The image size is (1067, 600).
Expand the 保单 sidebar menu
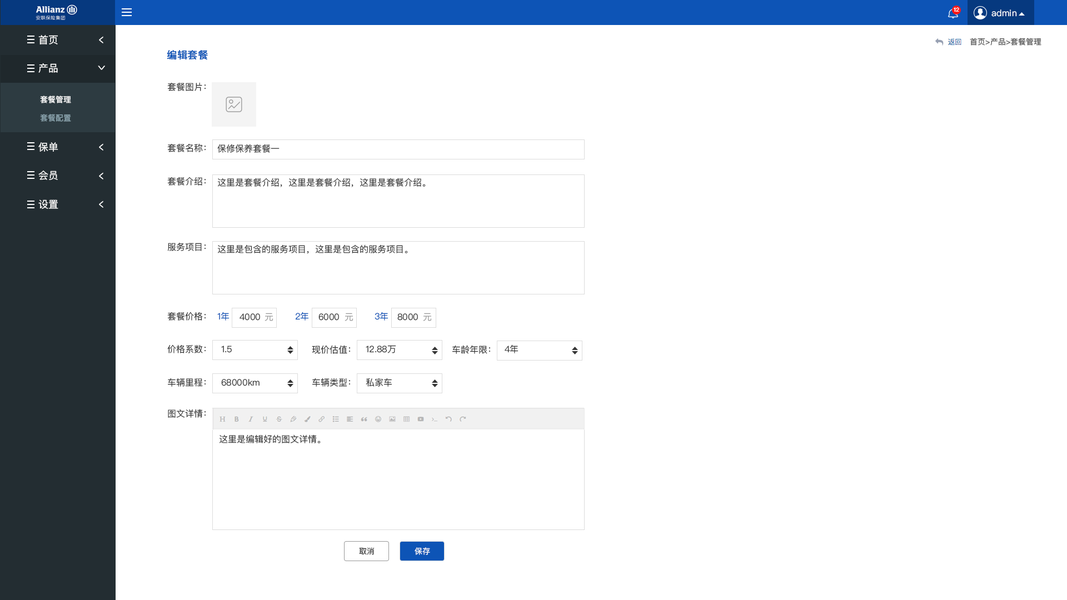tap(58, 147)
